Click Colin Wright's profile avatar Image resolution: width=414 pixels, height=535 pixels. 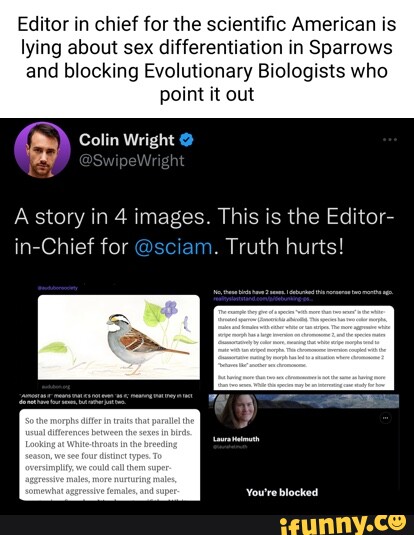pyautogui.click(x=42, y=150)
